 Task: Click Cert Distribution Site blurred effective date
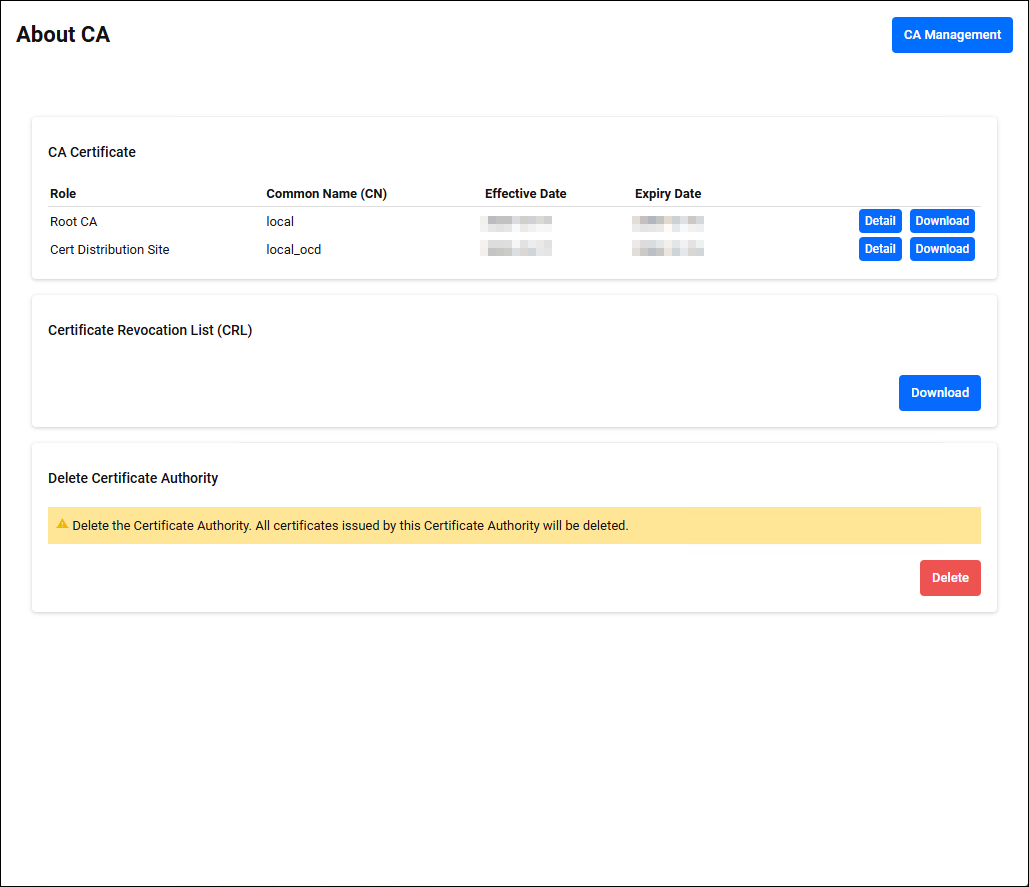point(516,248)
